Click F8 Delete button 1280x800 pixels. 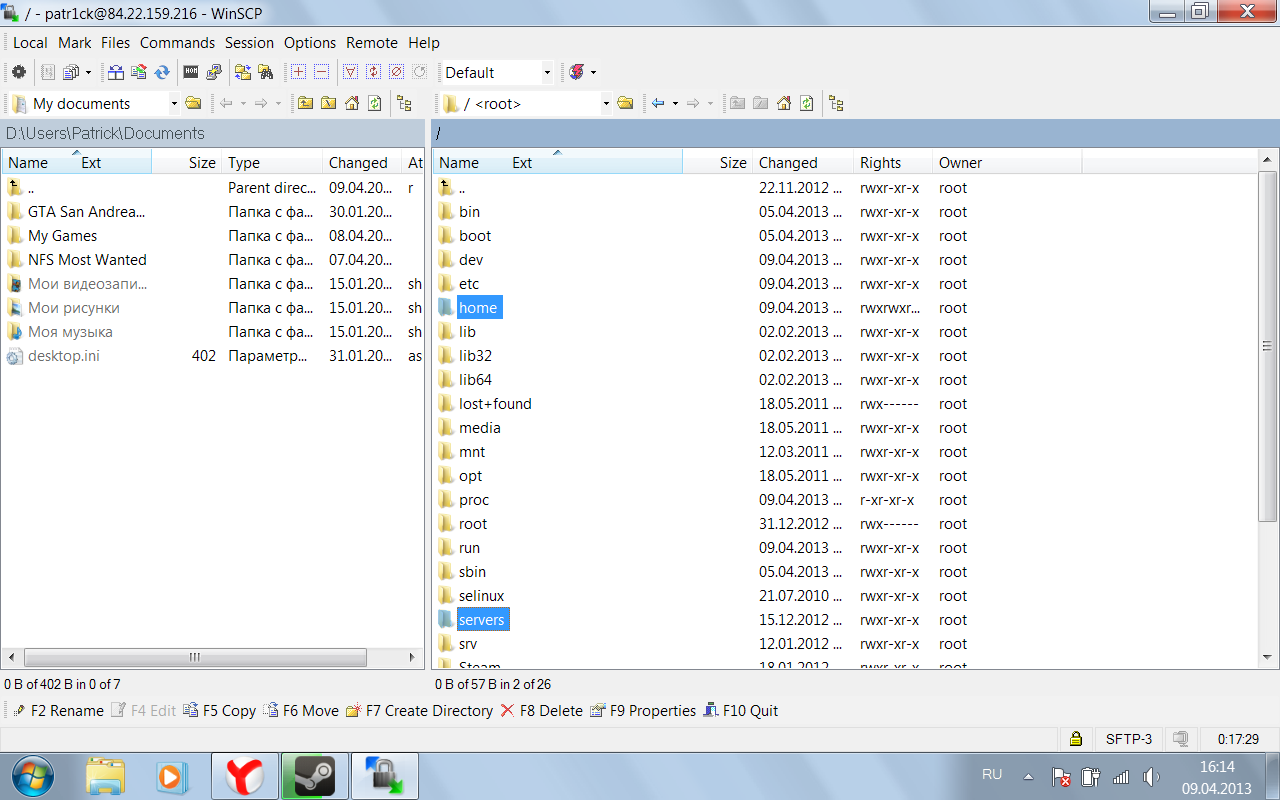point(541,711)
